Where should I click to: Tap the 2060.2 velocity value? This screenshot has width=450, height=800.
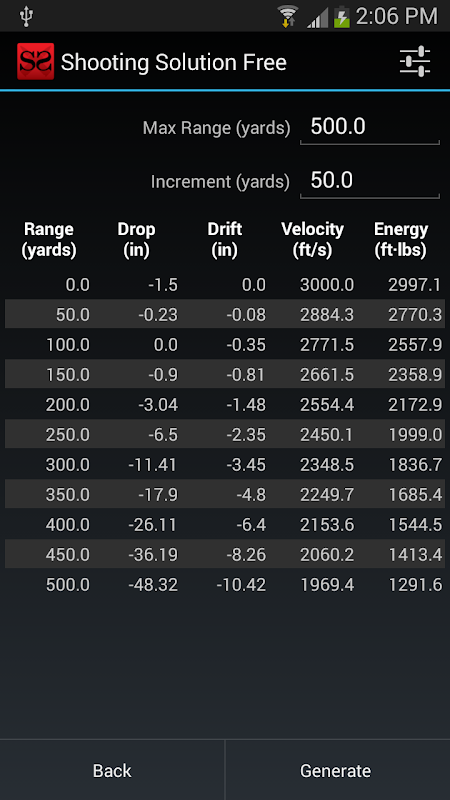click(327, 555)
